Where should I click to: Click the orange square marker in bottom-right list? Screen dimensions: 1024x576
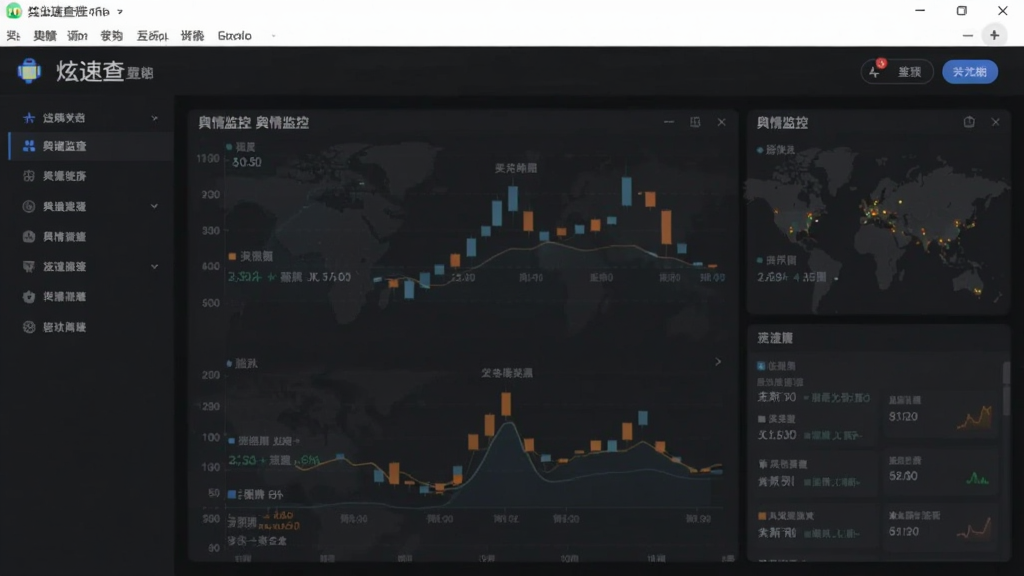pyautogui.click(x=761, y=516)
